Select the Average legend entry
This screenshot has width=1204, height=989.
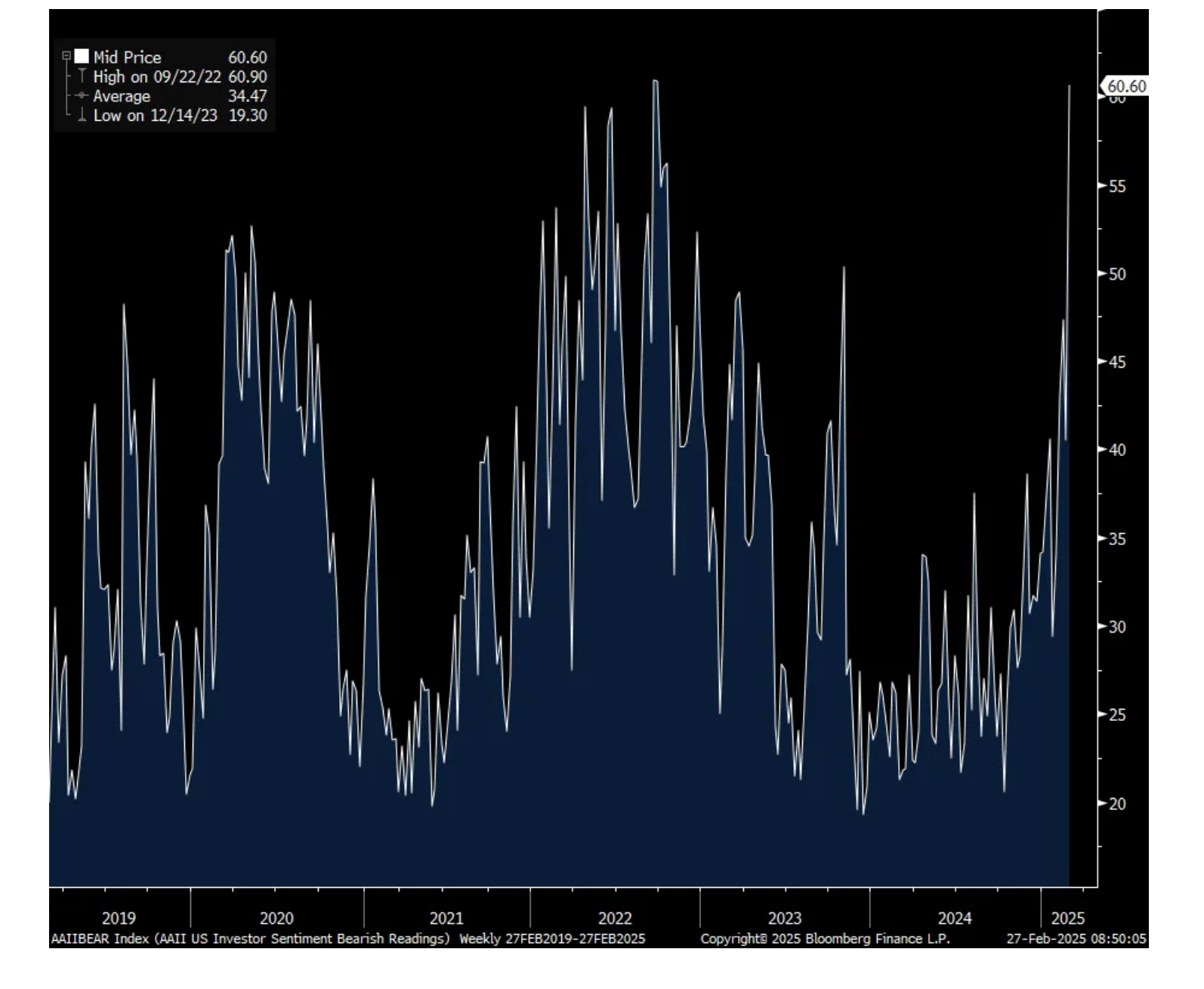coord(122,97)
